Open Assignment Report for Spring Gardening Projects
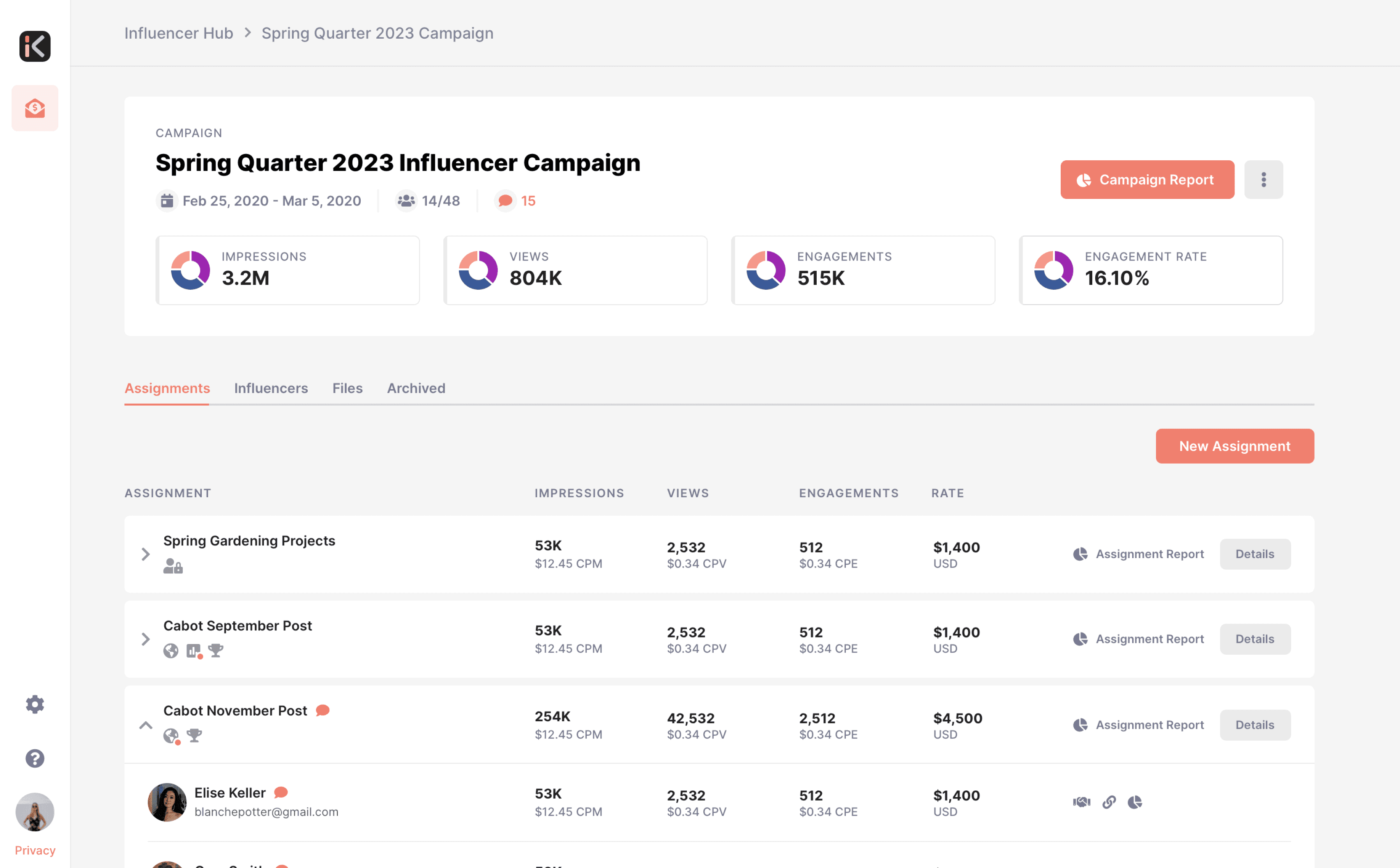 tap(1138, 554)
